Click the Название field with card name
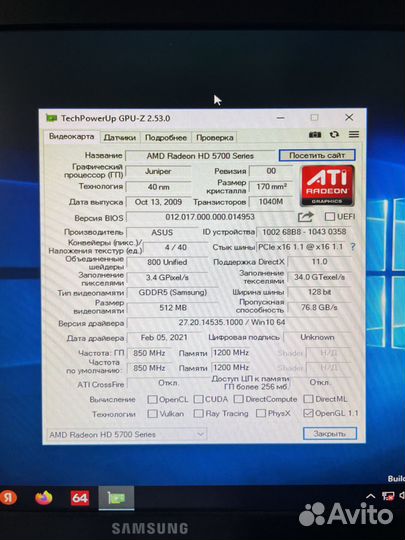 pyautogui.click(x=200, y=156)
